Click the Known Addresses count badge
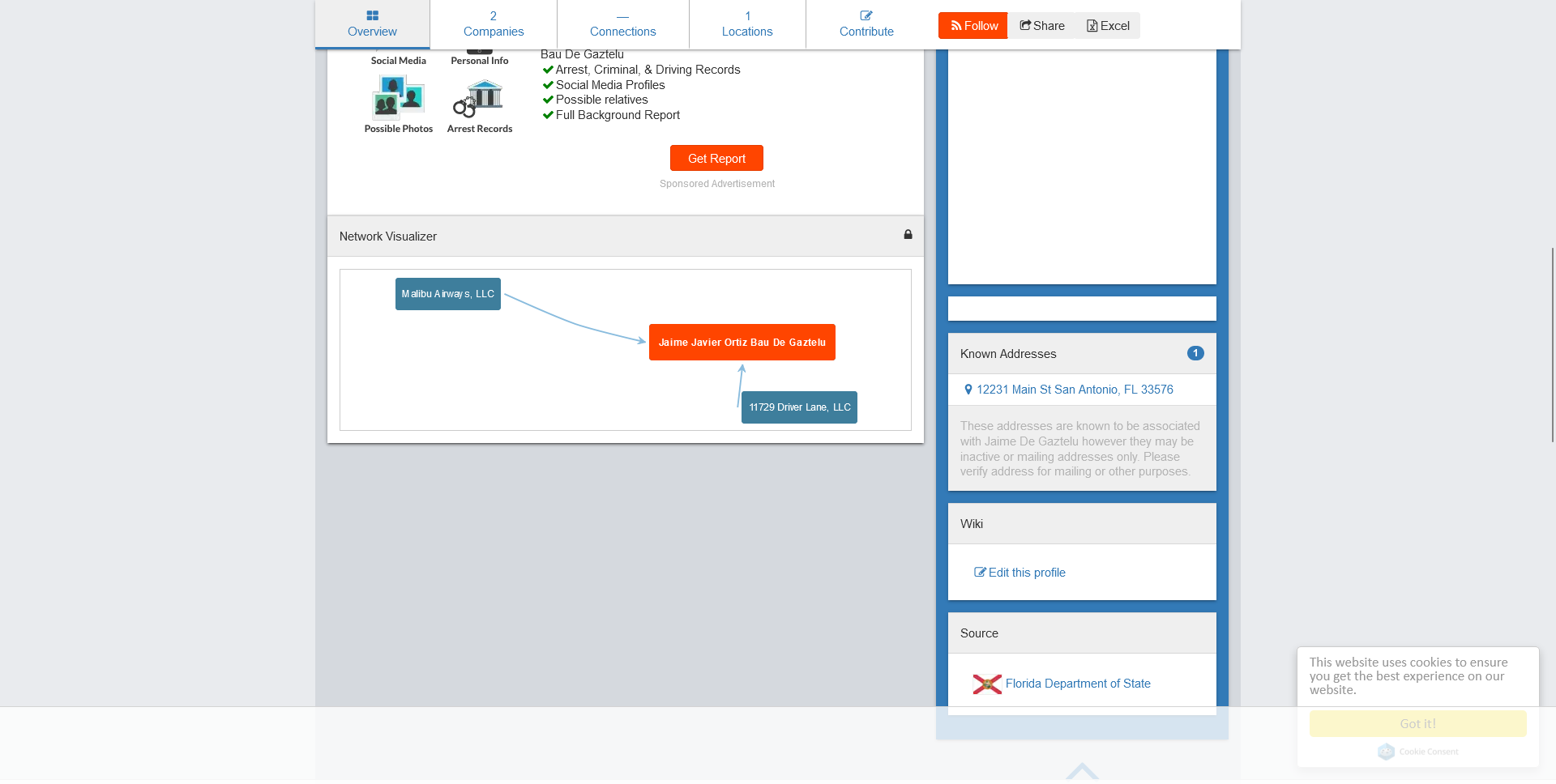Viewport: 1556px width, 784px height. pyautogui.click(x=1195, y=353)
